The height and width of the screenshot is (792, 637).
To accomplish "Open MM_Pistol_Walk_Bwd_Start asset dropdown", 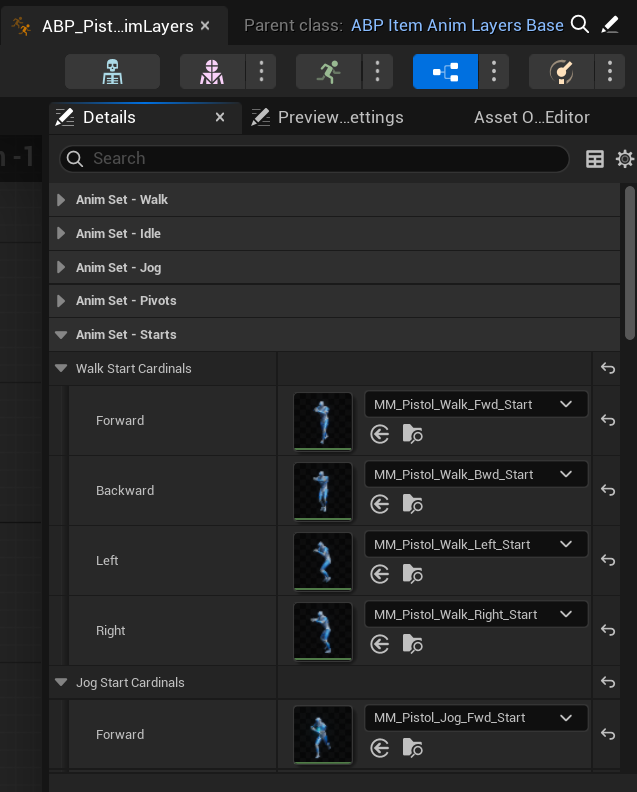I will point(476,475).
